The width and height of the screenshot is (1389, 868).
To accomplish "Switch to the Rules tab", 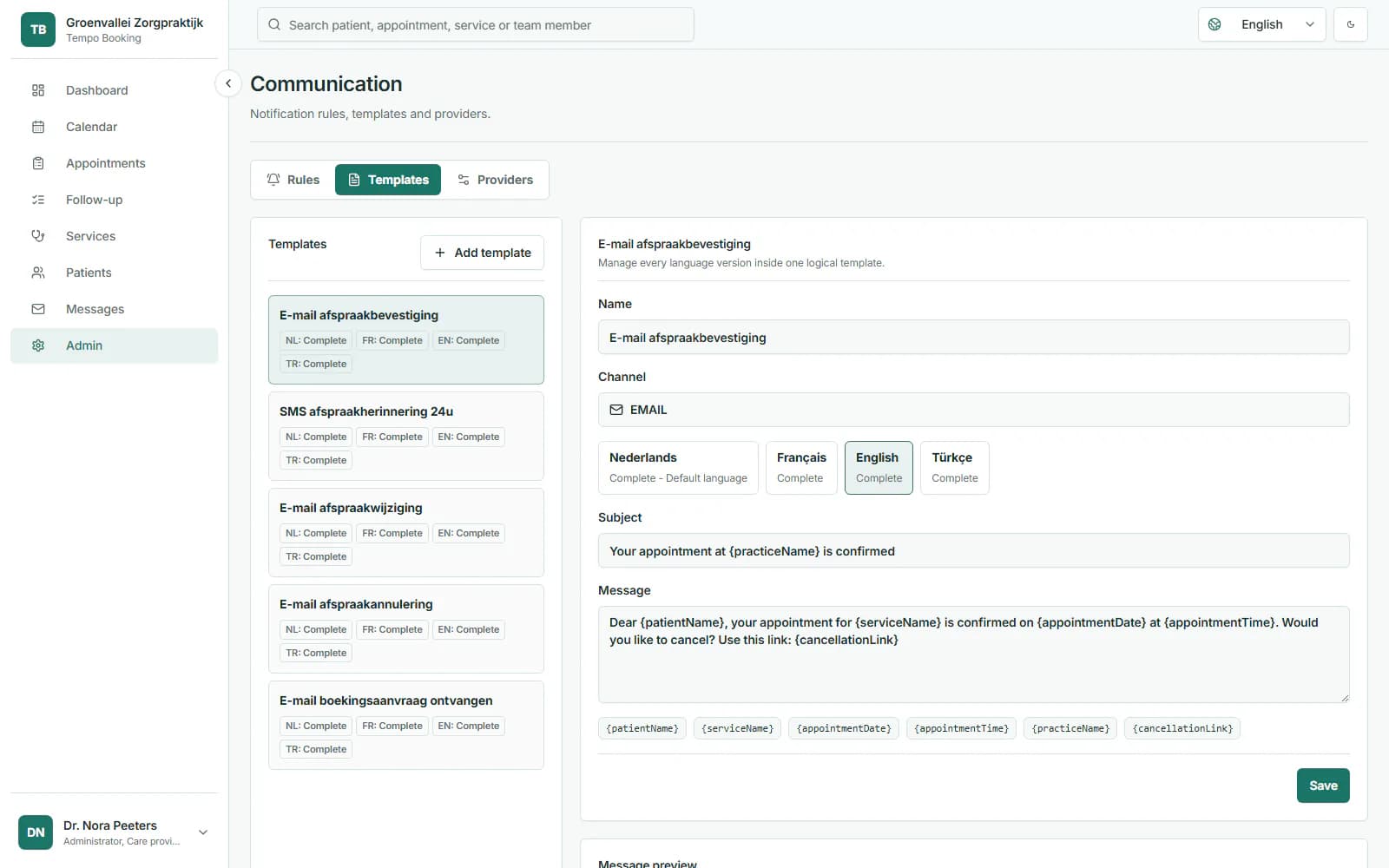I will 293,180.
